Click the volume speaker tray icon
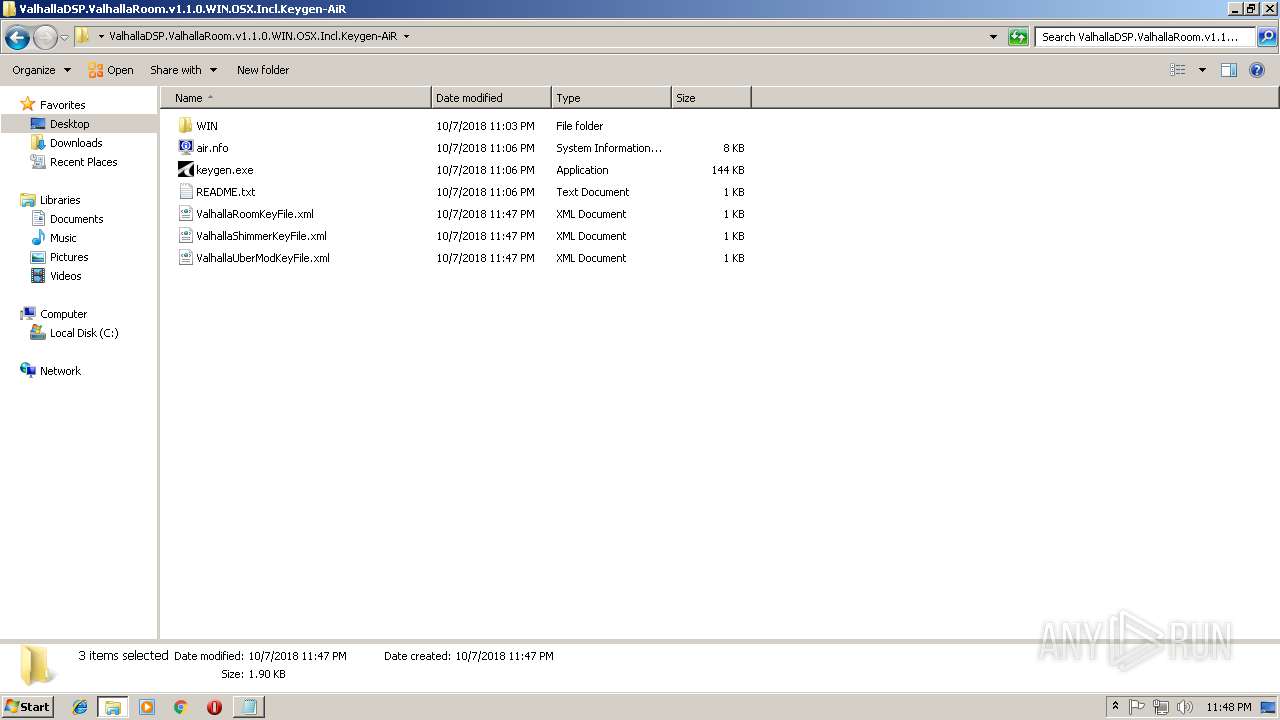1280x720 pixels. [x=1184, y=707]
